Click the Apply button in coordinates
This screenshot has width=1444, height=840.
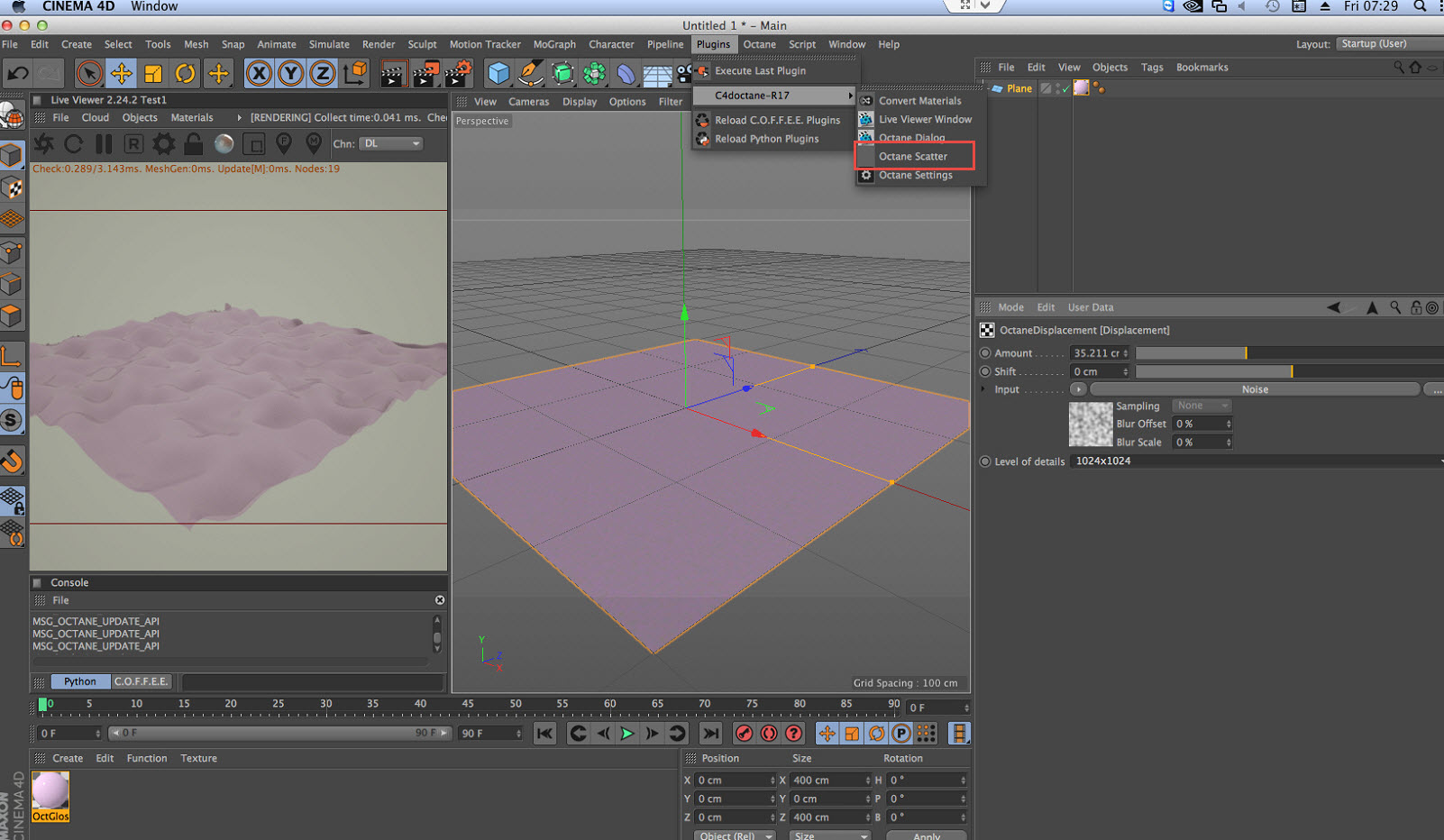(927, 836)
